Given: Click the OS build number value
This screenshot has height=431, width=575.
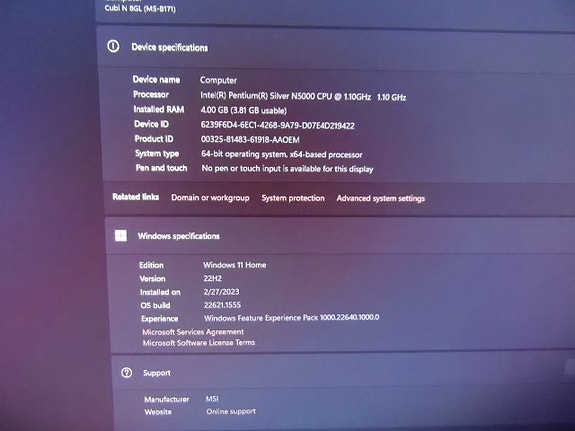Looking at the screenshot, I should click(x=222, y=305).
